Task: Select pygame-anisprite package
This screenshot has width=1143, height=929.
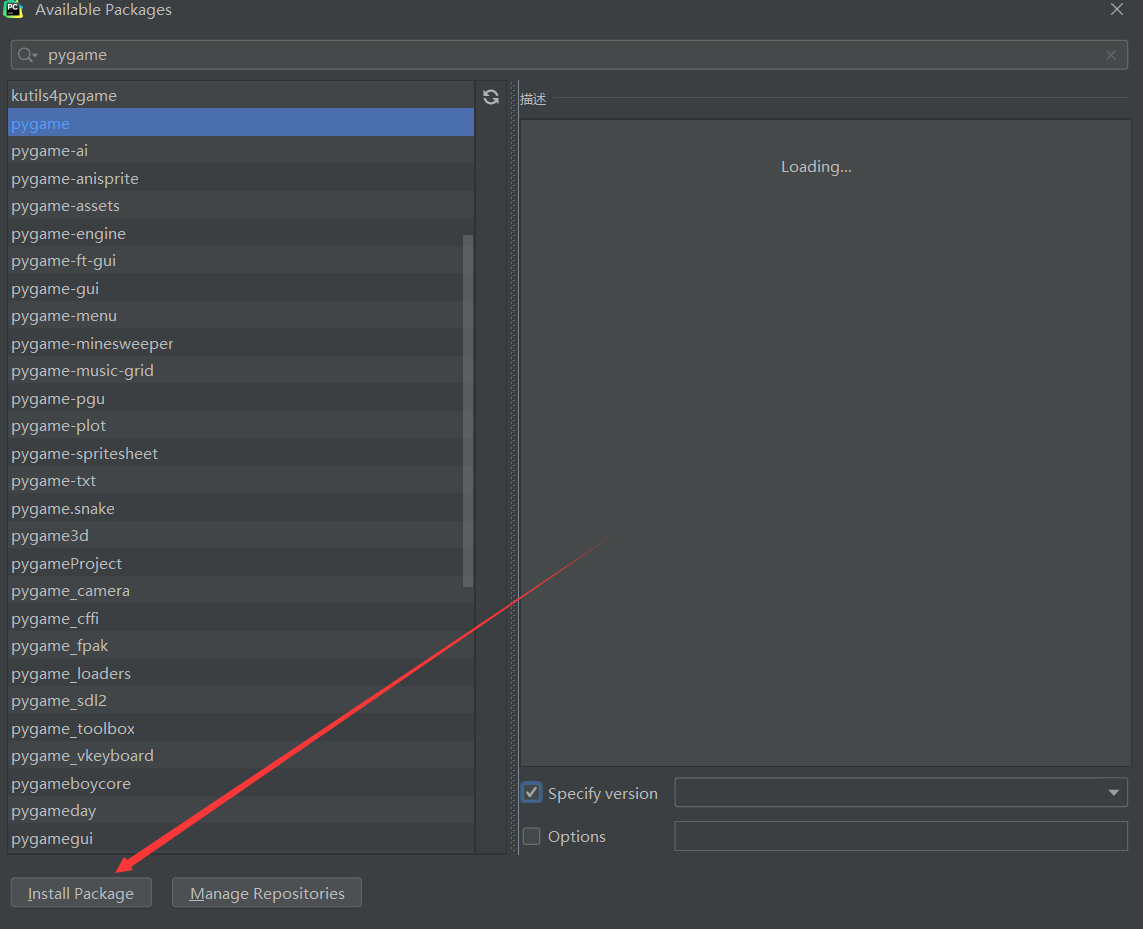Action: pyautogui.click(x=241, y=179)
